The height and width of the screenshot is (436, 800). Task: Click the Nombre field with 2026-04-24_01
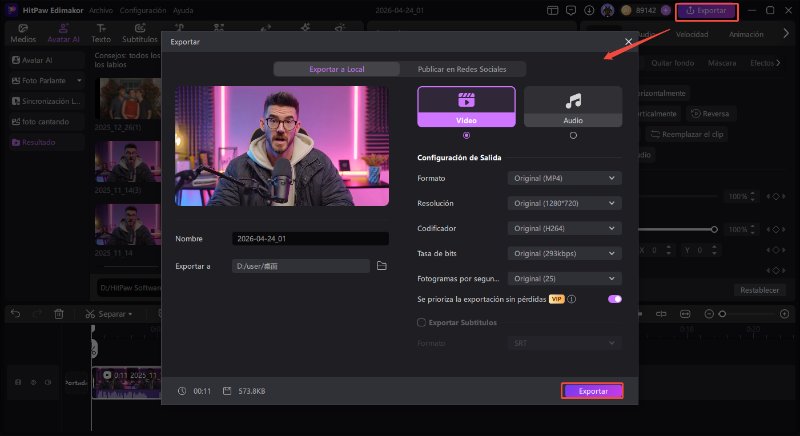[310, 239]
